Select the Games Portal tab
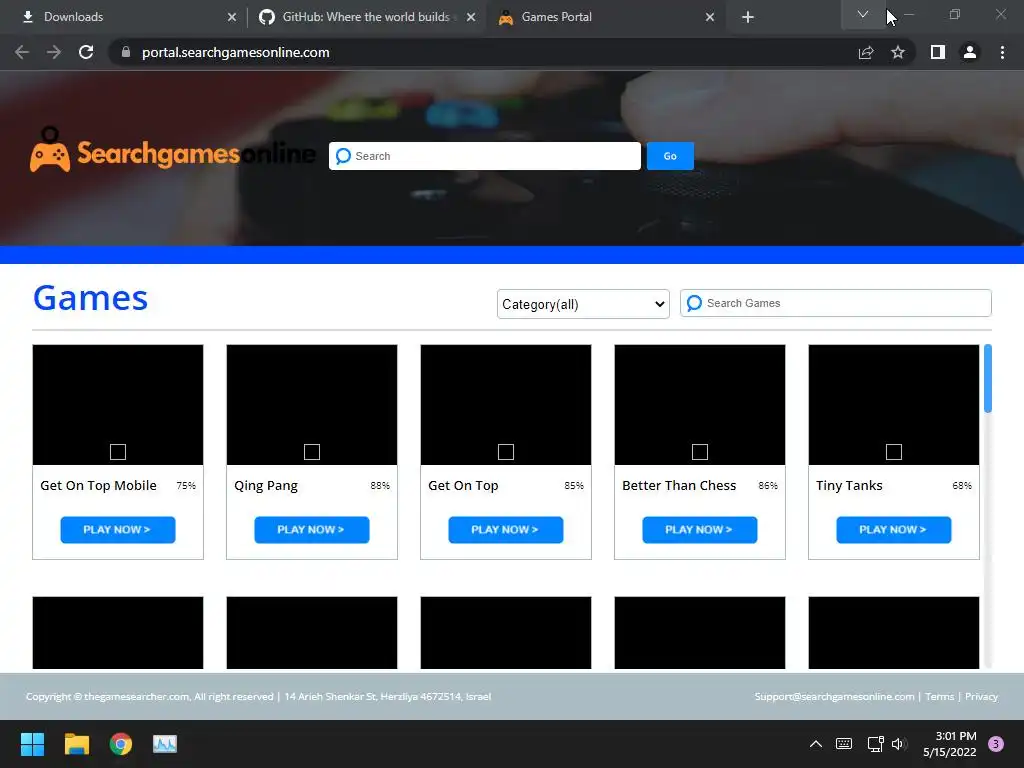The image size is (1024, 768). [x=606, y=17]
